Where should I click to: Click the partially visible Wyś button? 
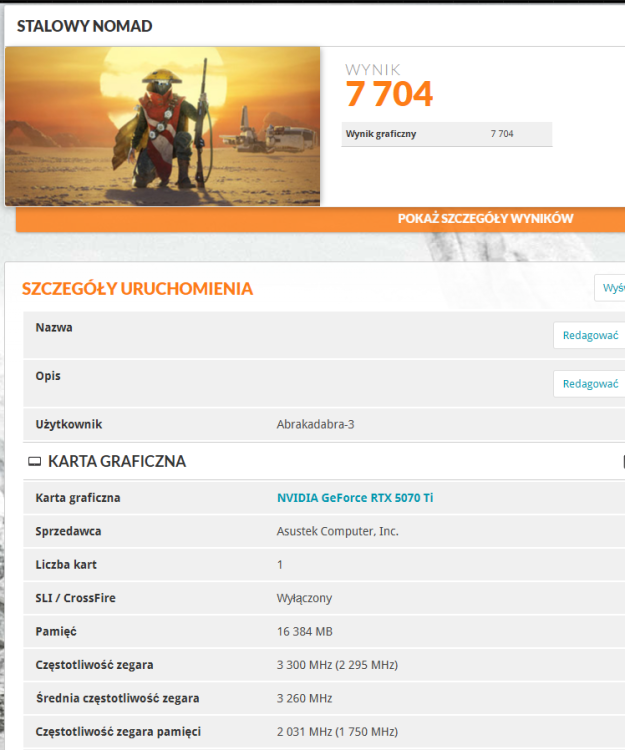click(x=610, y=288)
